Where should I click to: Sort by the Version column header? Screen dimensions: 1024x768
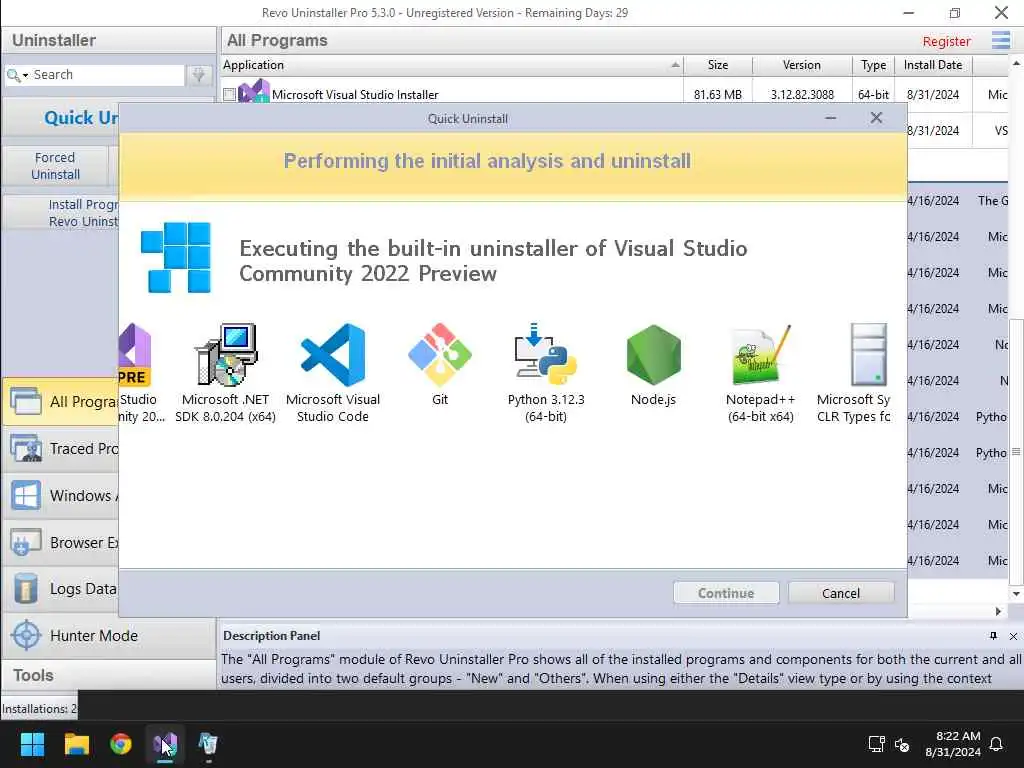coord(802,65)
